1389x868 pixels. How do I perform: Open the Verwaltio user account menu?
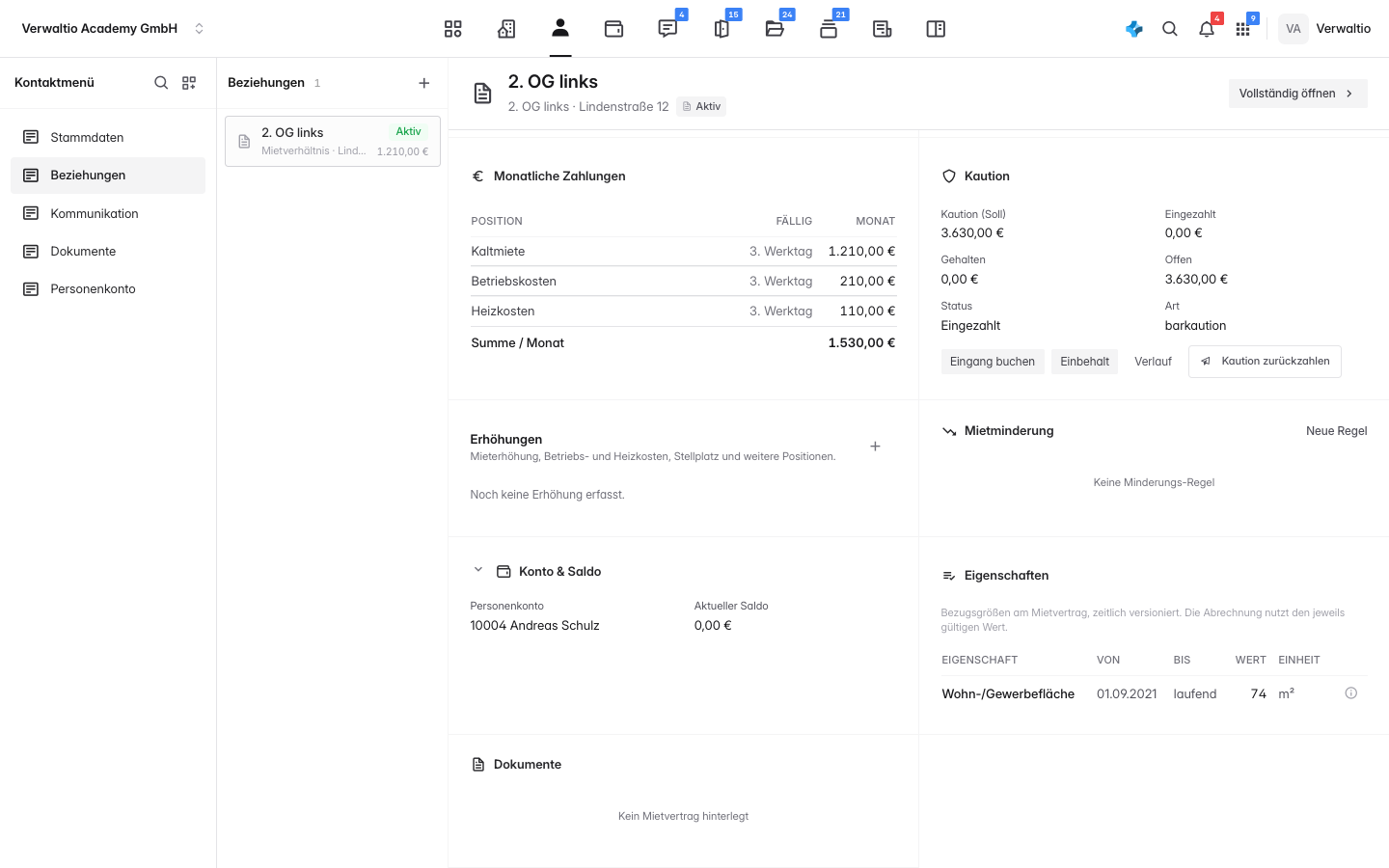point(1325,29)
